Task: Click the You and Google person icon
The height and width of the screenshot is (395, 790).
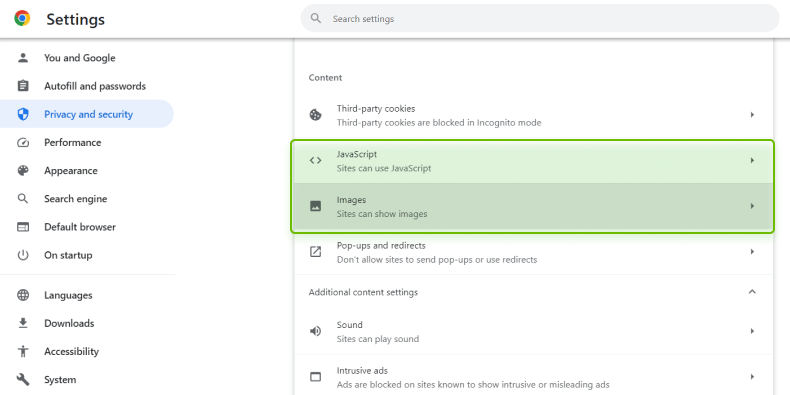Action: [23, 57]
